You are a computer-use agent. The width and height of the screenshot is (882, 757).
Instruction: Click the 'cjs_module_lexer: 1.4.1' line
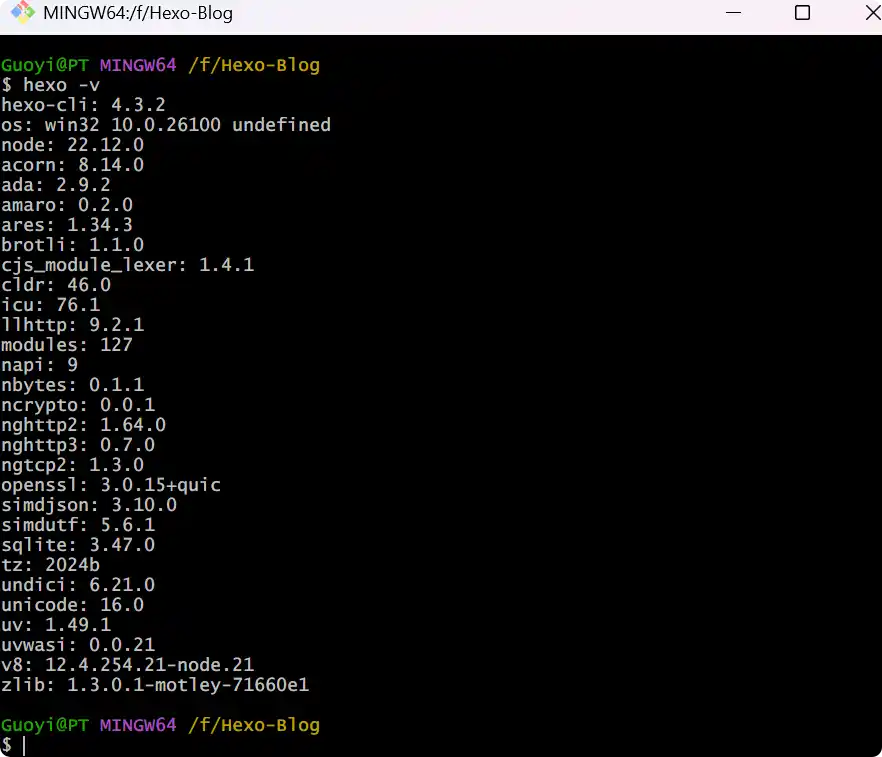(x=128, y=264)
